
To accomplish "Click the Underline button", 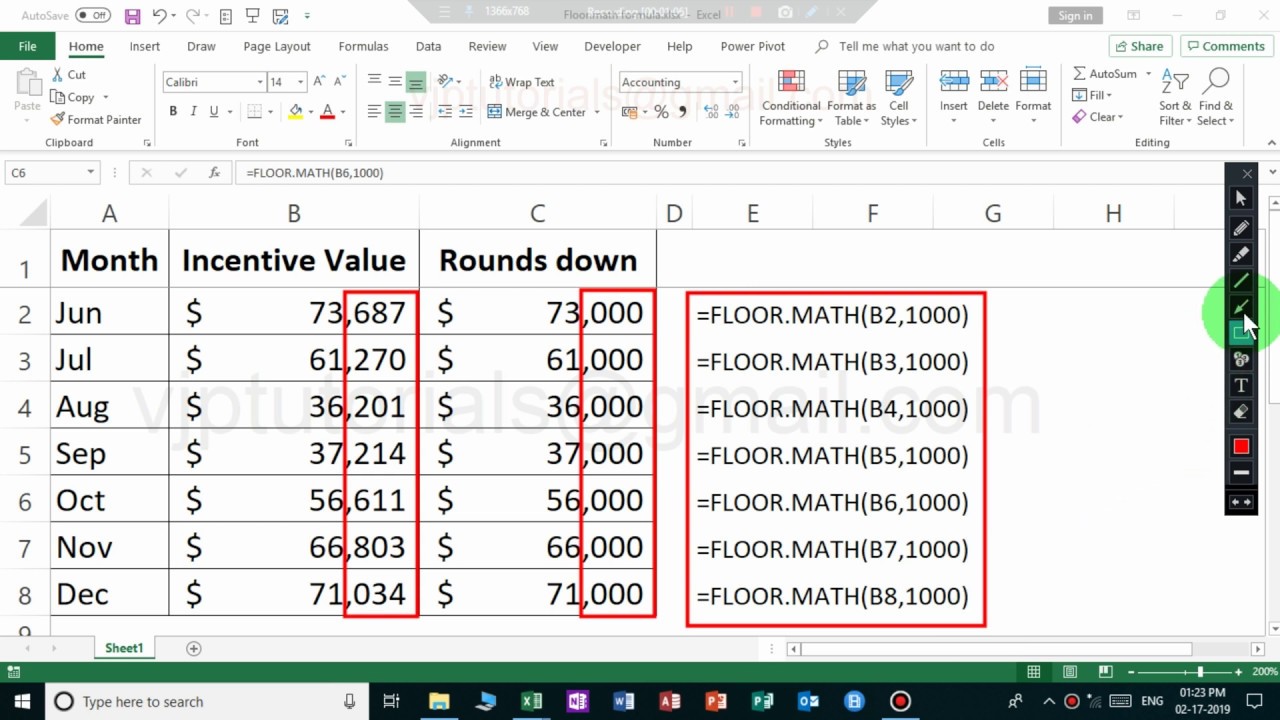I will coord(214,112).
